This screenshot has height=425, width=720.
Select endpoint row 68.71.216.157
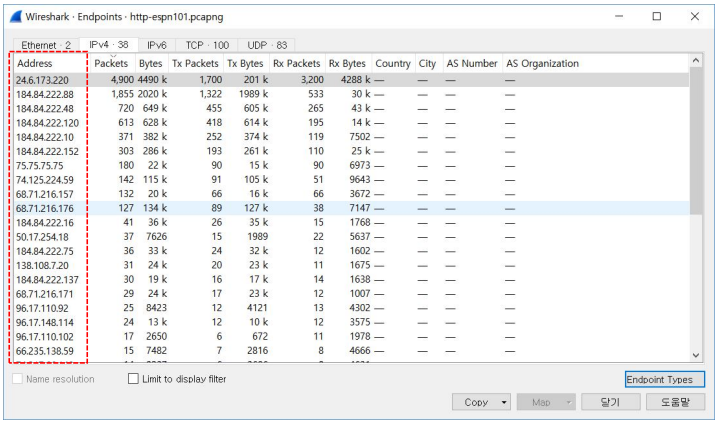351,194
